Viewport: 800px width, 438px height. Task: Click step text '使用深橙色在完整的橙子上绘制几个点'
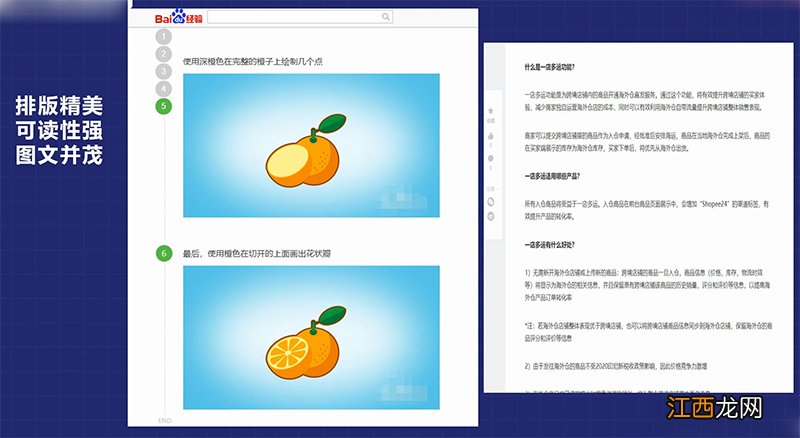coord(253,62)
